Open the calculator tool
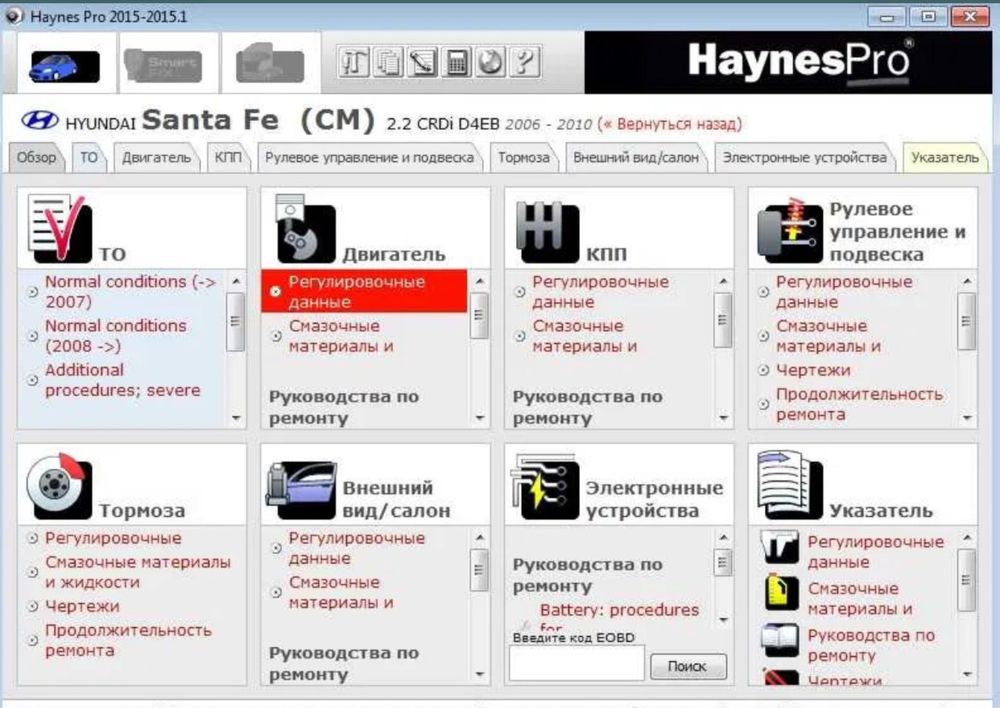Image resolution: width=1000 pixels, height=708 pixels. 457,63
